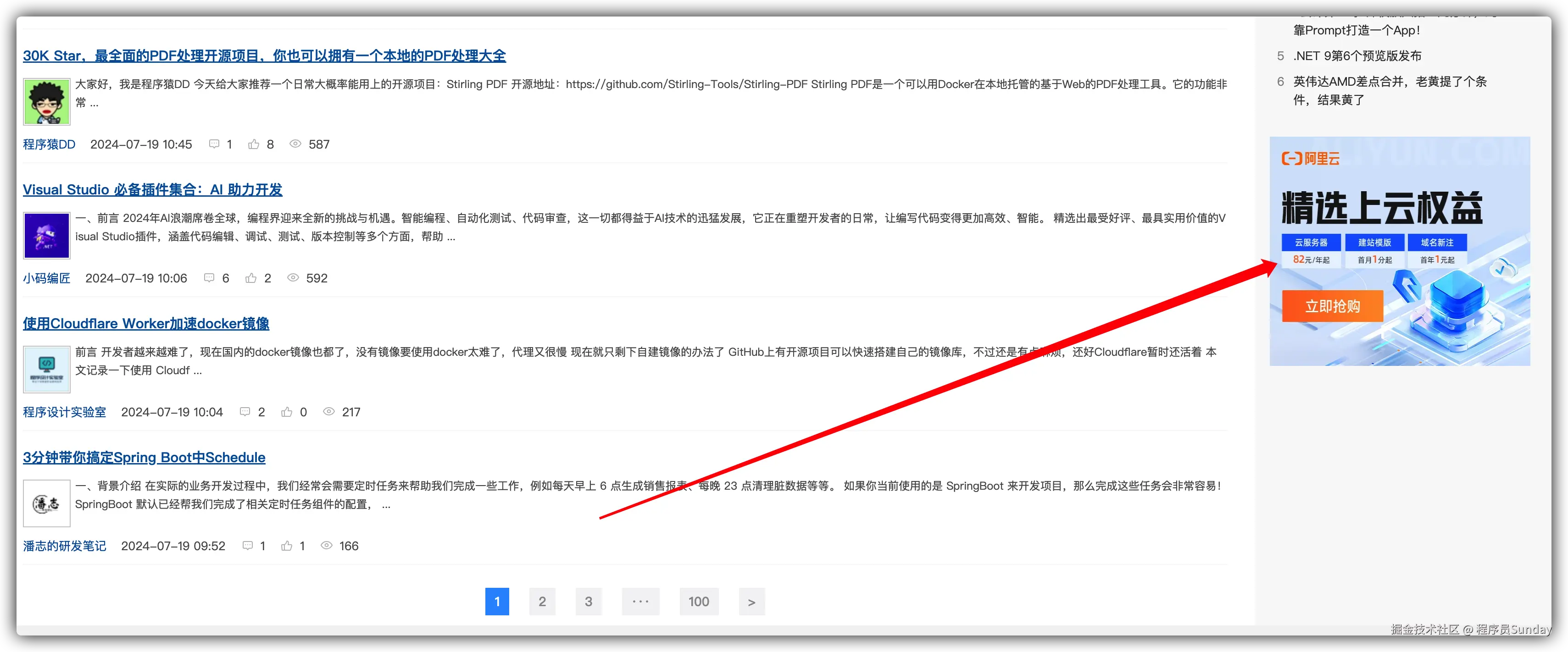Go to next page with arrow button
This screenshot has width=1568, height=652.
(x=752, y=602)
